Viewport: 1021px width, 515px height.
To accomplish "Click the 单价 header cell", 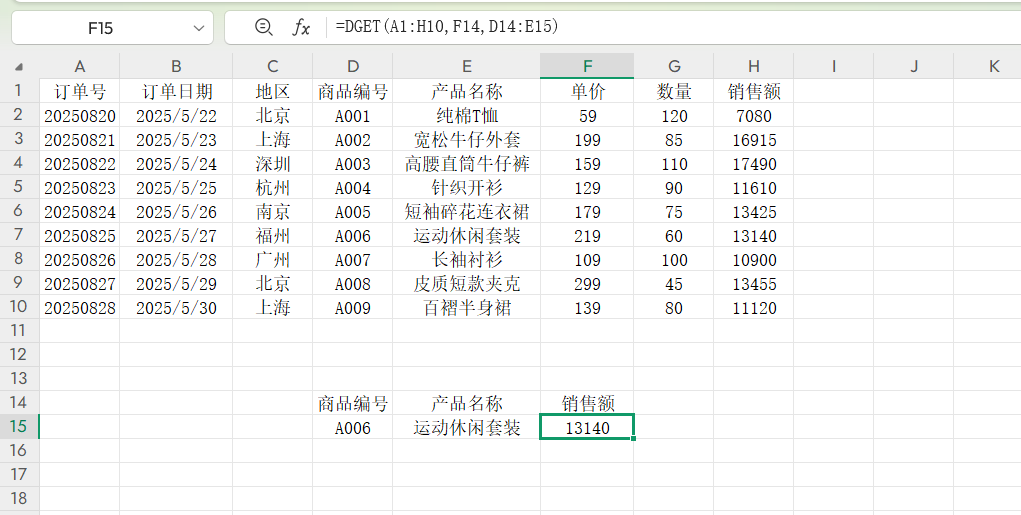I will point(587,91).
